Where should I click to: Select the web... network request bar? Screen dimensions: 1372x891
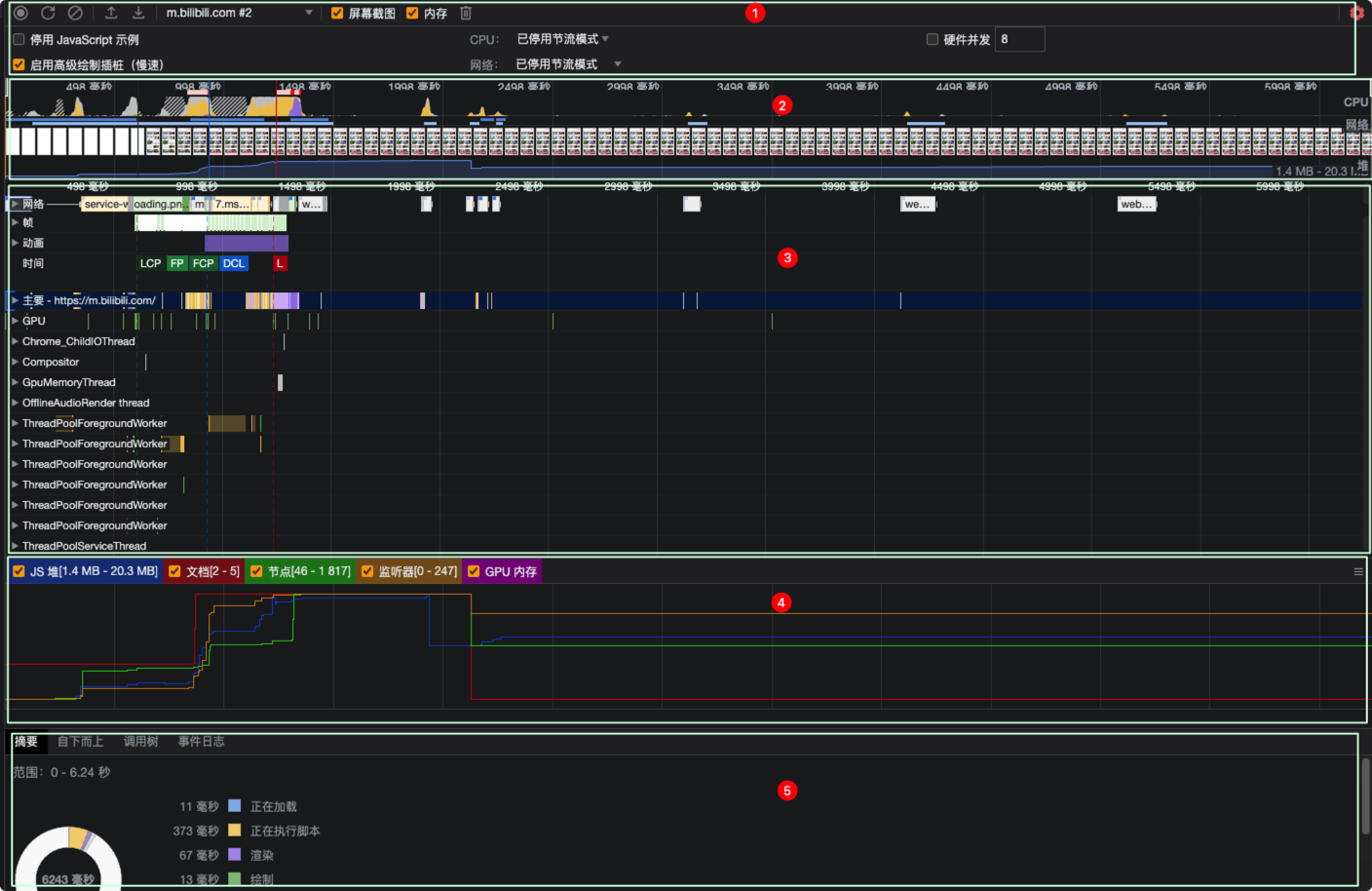pyautogui.click(x=1136, y=204)
